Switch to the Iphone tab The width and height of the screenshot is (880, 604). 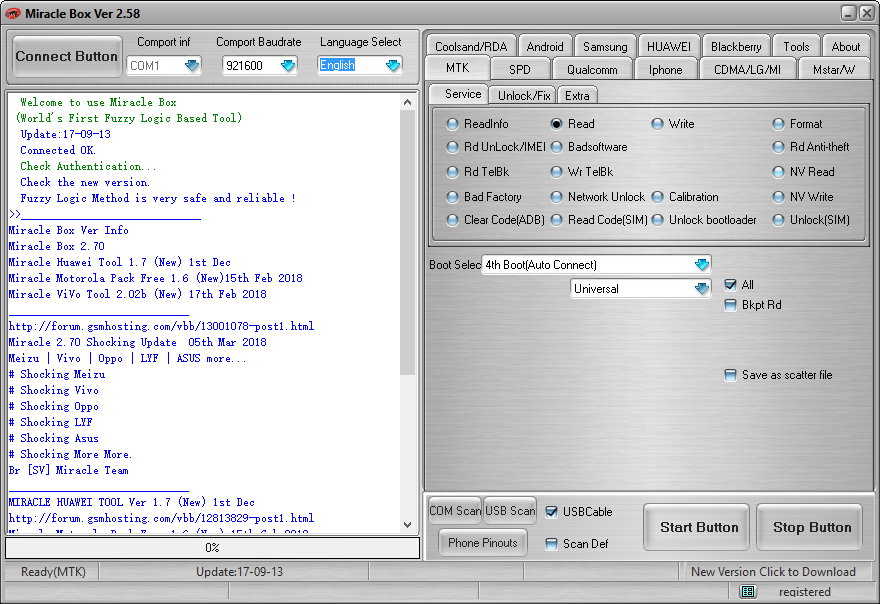tap(666, 69)
